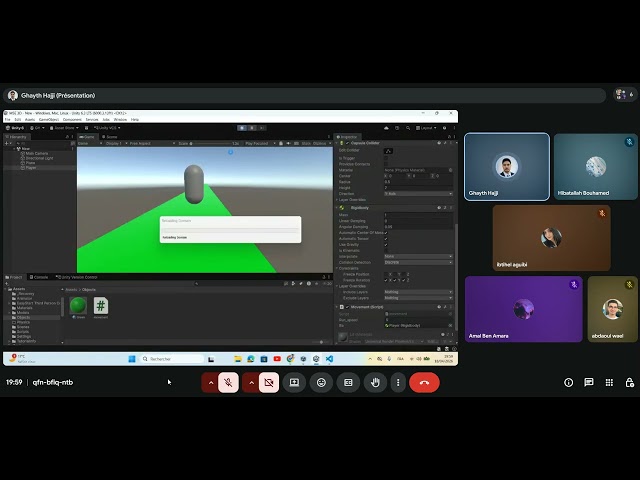Open the Unity VCS dropdown
Viewport: 640px width, 480px height.
coord(107,128)
